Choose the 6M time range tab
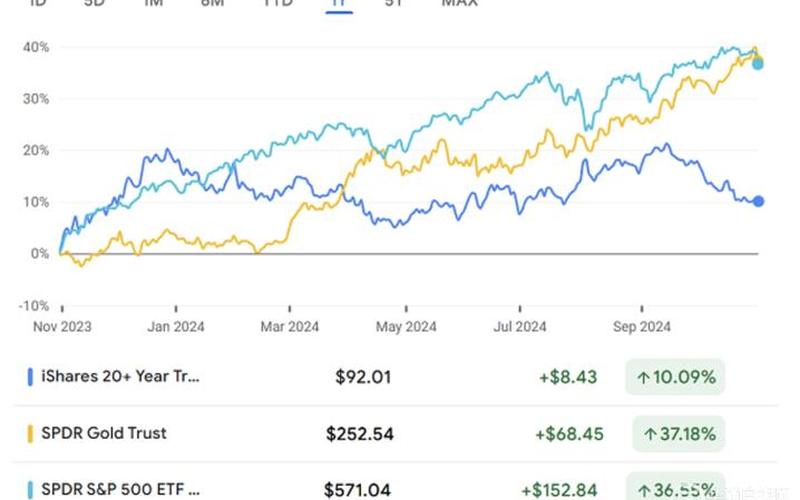800x500 pixels. 212,3
